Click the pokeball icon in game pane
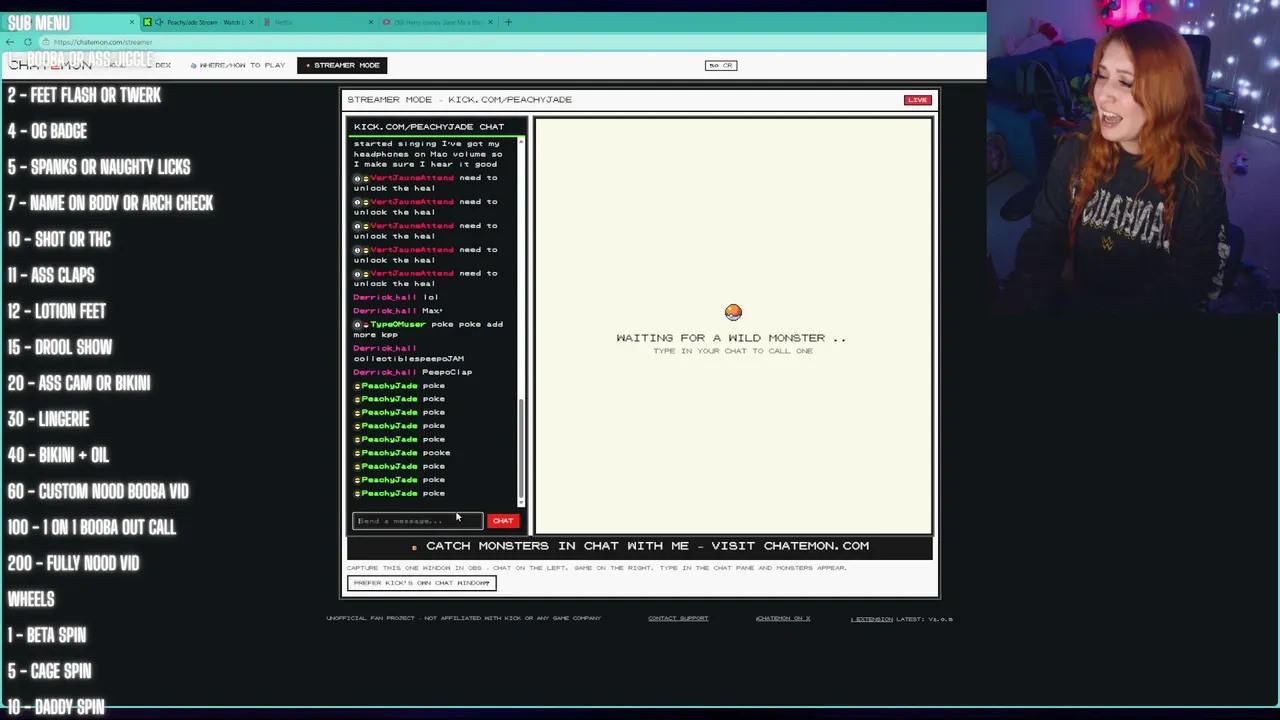 733,312
